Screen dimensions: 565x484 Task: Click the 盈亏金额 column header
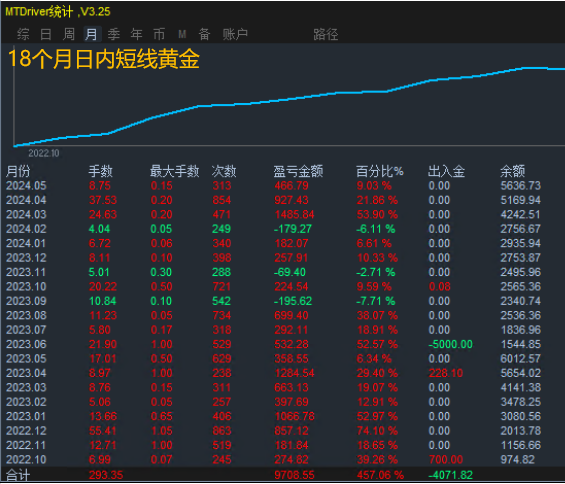pyautogui.click(x=298, y=171)
